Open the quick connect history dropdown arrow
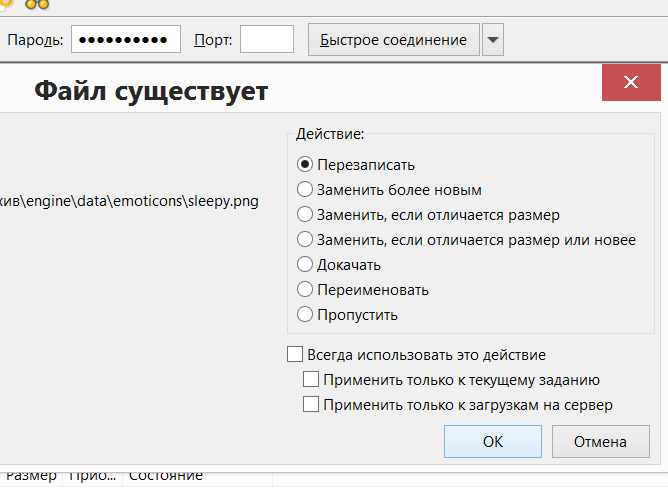Screen dimensions: 668x502 (493, 40)
